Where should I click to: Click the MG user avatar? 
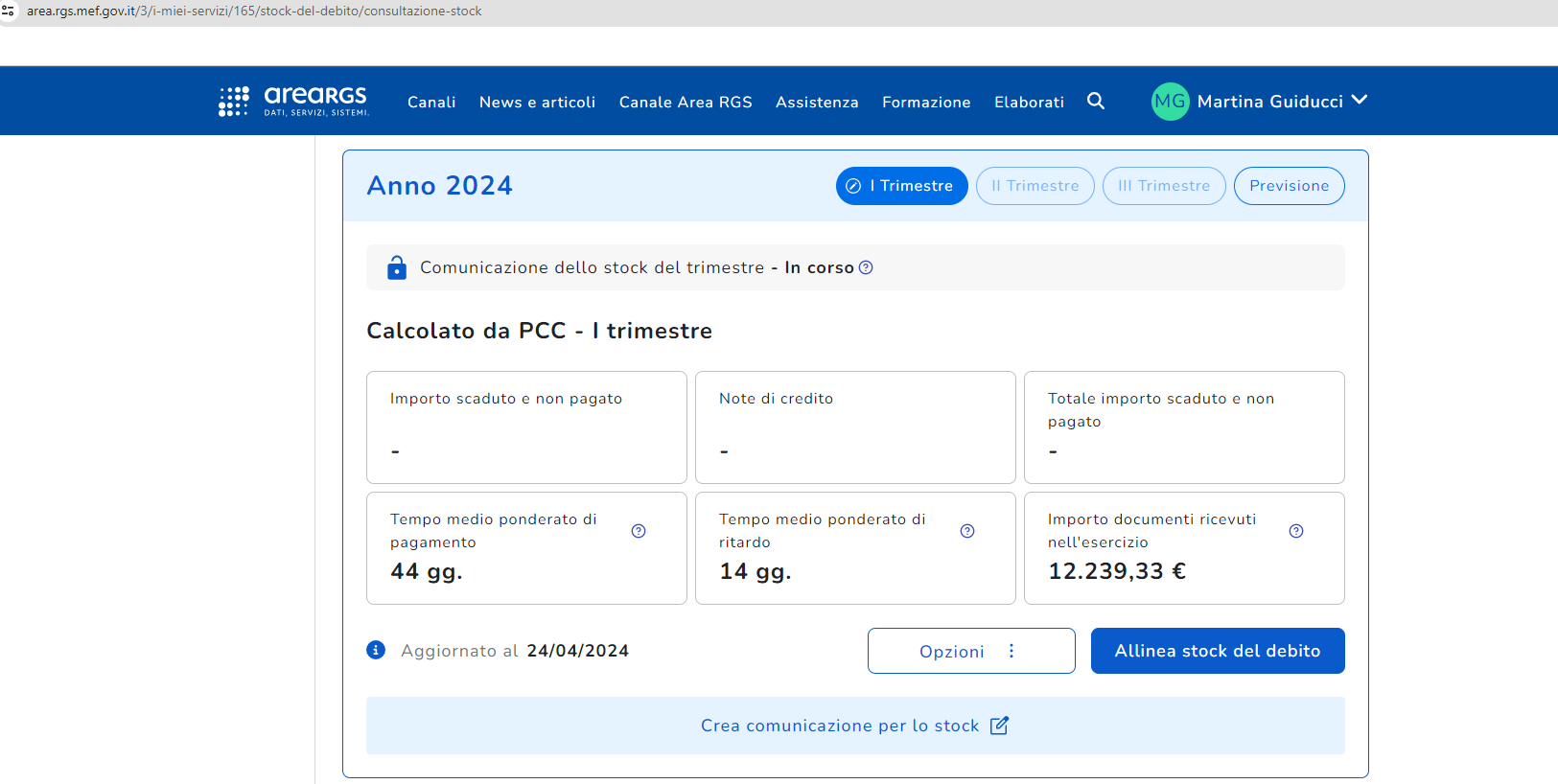(1170, 102)
